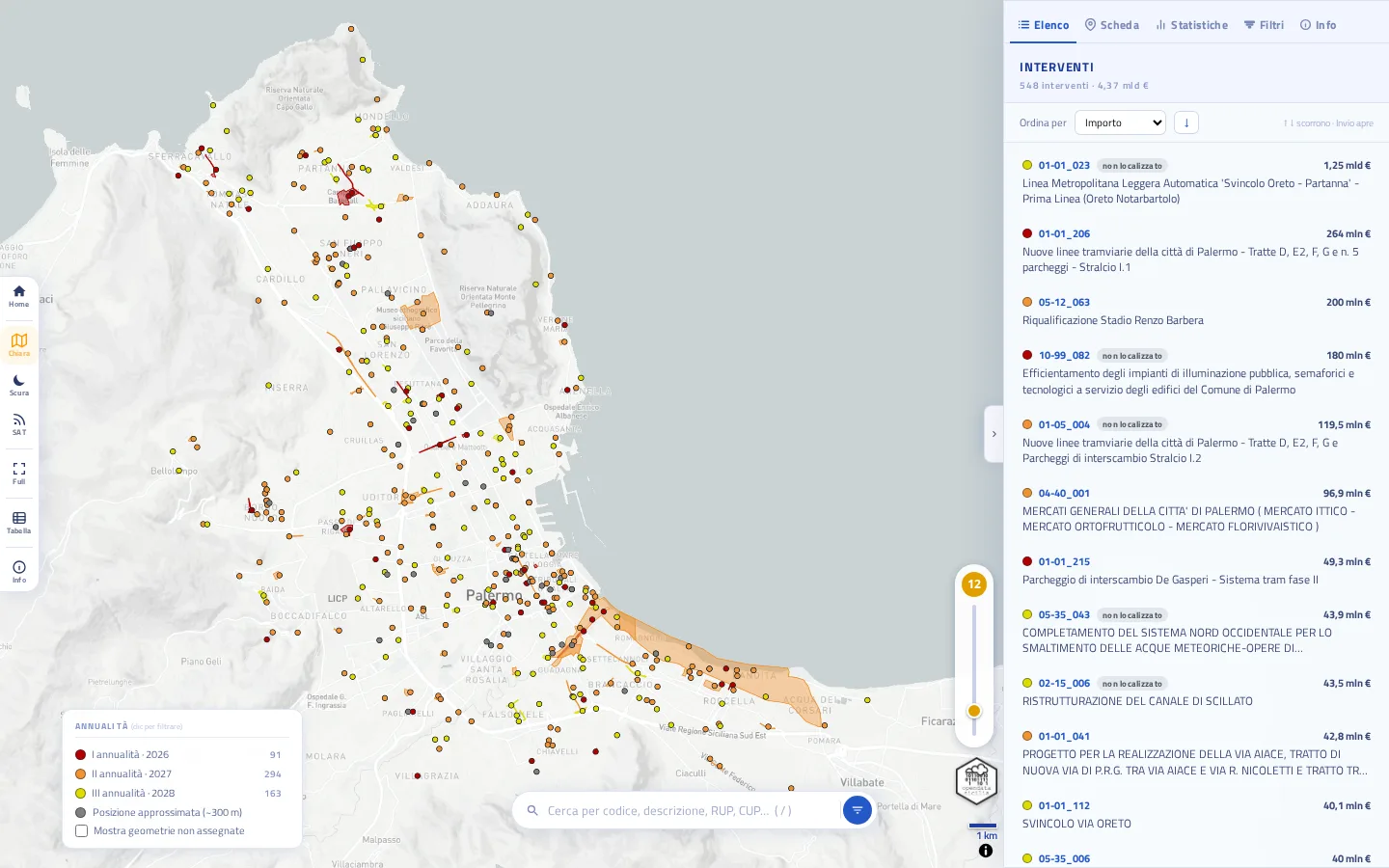
Task: Open intervention 01-05_004 Stralcio I.2
Action: click(1196, 442)
